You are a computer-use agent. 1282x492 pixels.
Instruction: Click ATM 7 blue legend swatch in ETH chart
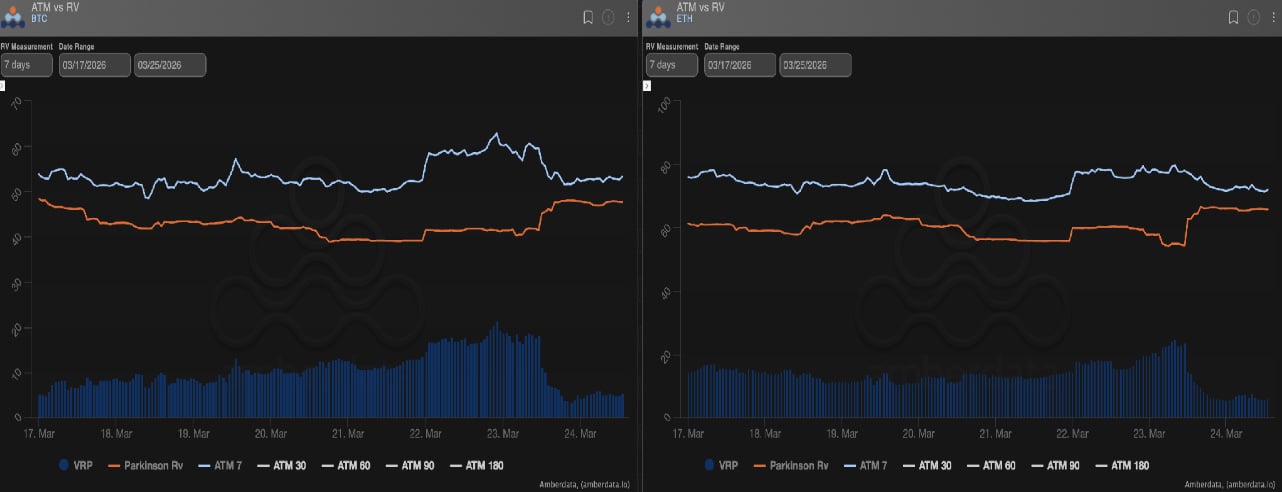854,465
